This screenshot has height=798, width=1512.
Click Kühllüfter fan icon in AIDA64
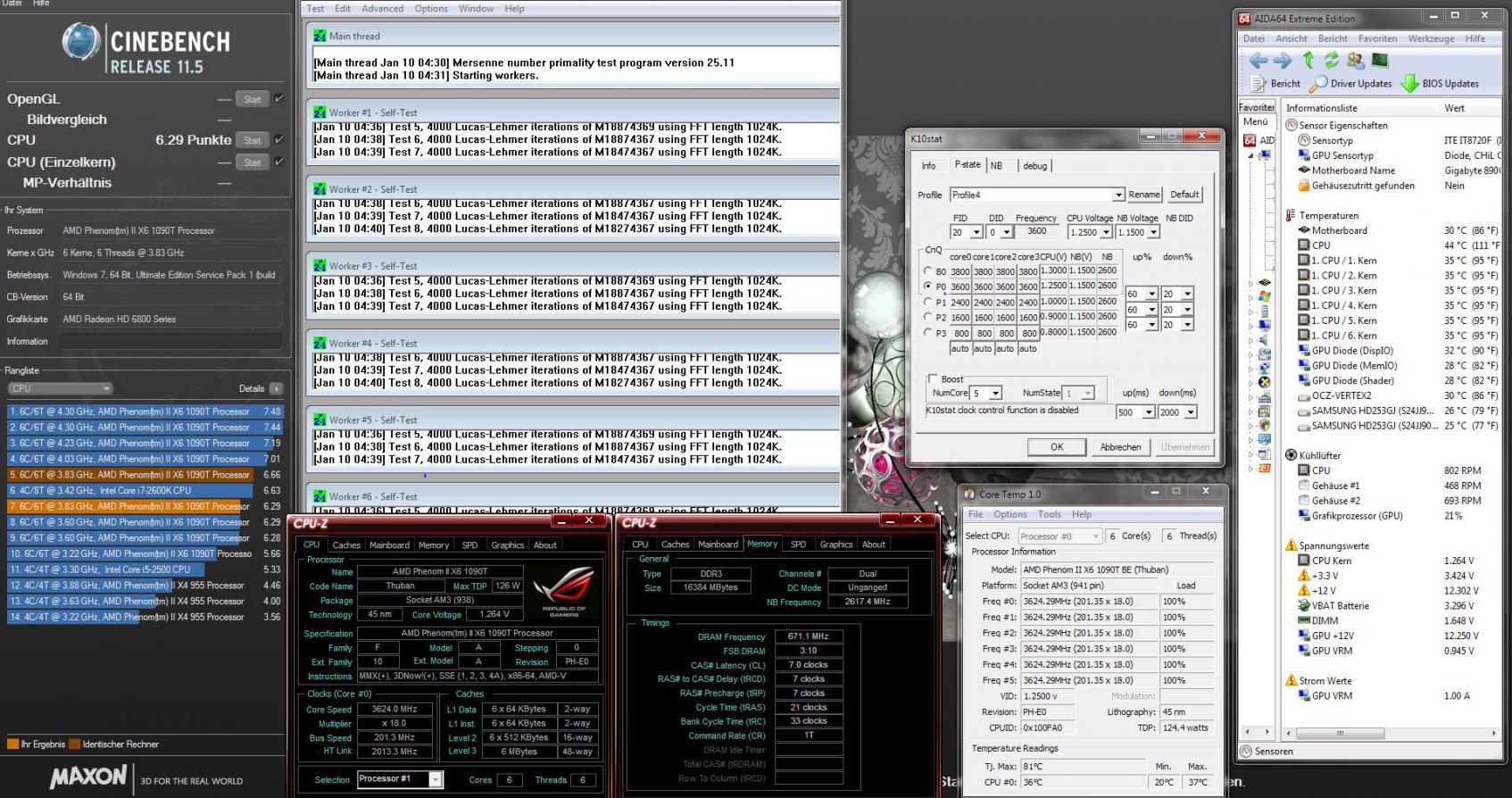1292,455
